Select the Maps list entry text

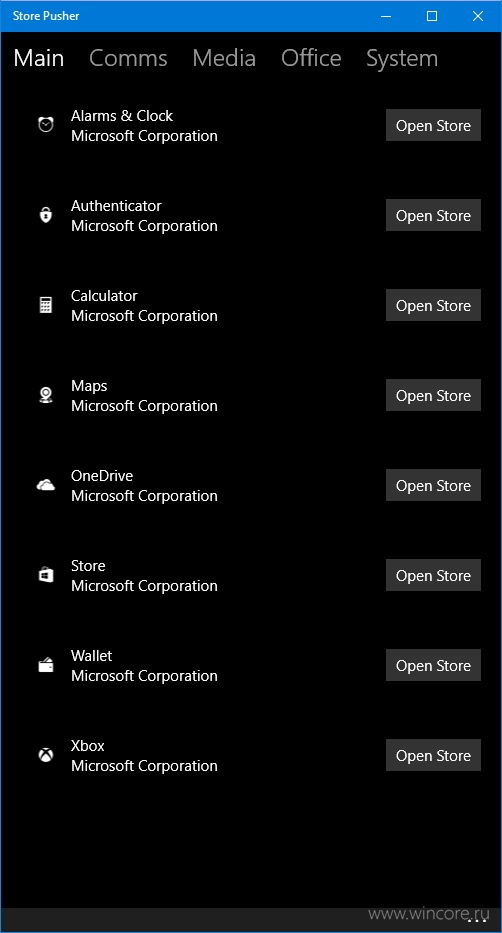coord(144,396)
